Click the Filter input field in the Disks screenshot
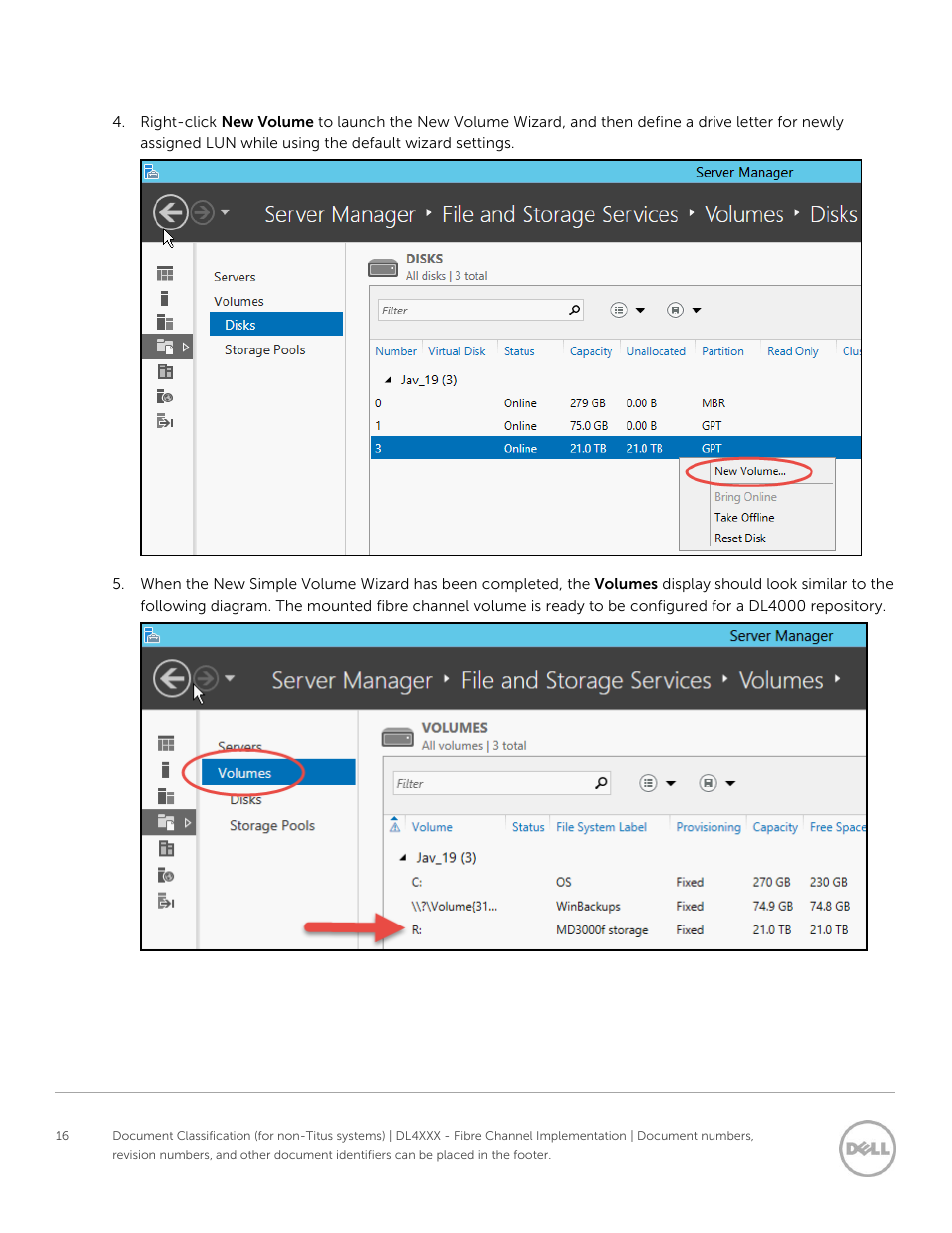Image resolution: width=952 pixels, height=1233 pixels. (x=481, y=310)
